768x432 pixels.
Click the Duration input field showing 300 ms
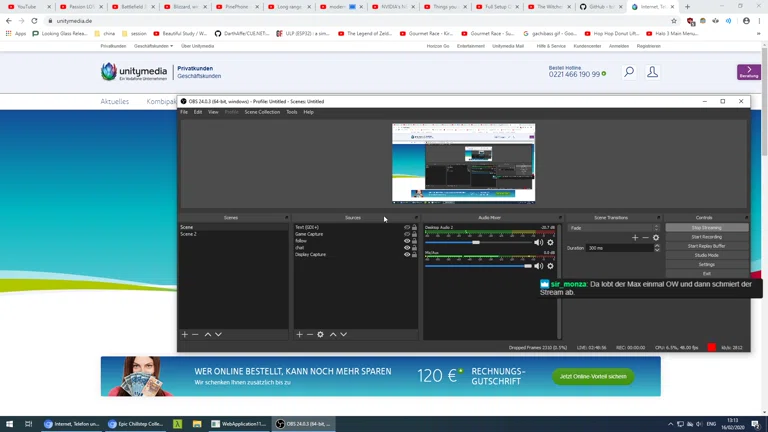pos(620,248)
